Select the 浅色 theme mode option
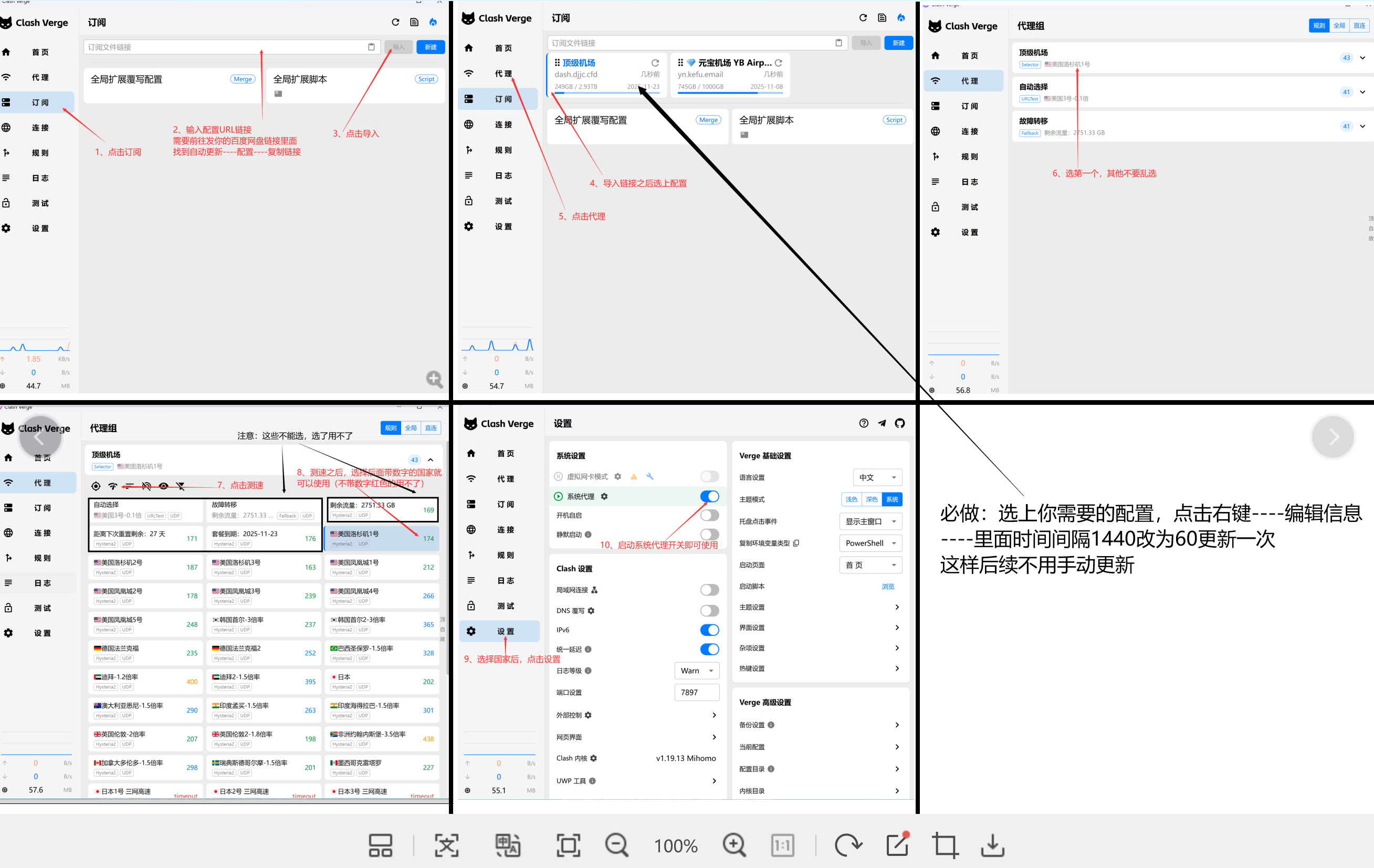 click(851, 499)
